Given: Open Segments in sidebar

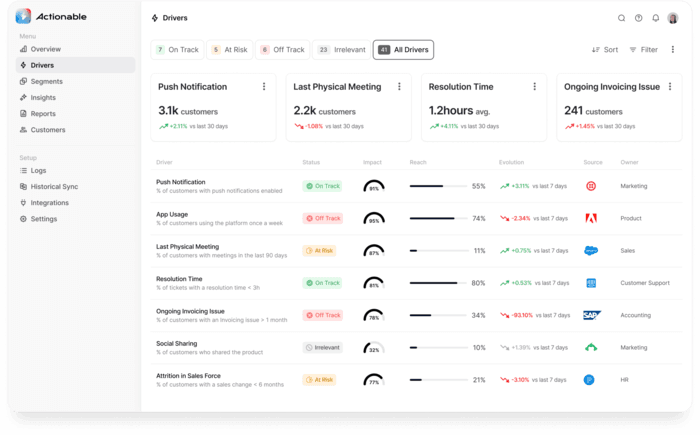Looking at the screenshot, I should tap(75, 81).
